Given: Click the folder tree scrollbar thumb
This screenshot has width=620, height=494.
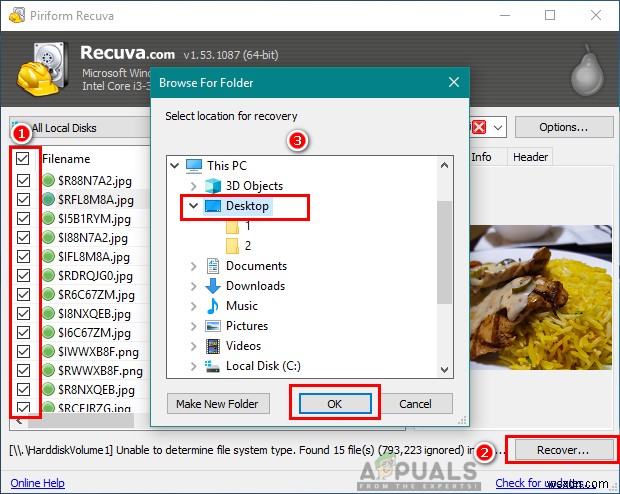Looking at the screenshot, I should (444, 252).
